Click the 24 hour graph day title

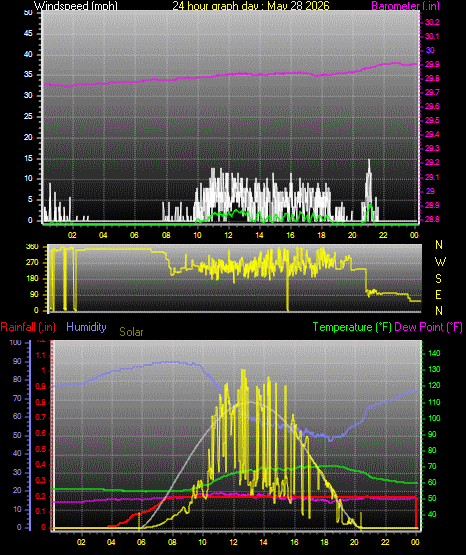tap(251, 5)
